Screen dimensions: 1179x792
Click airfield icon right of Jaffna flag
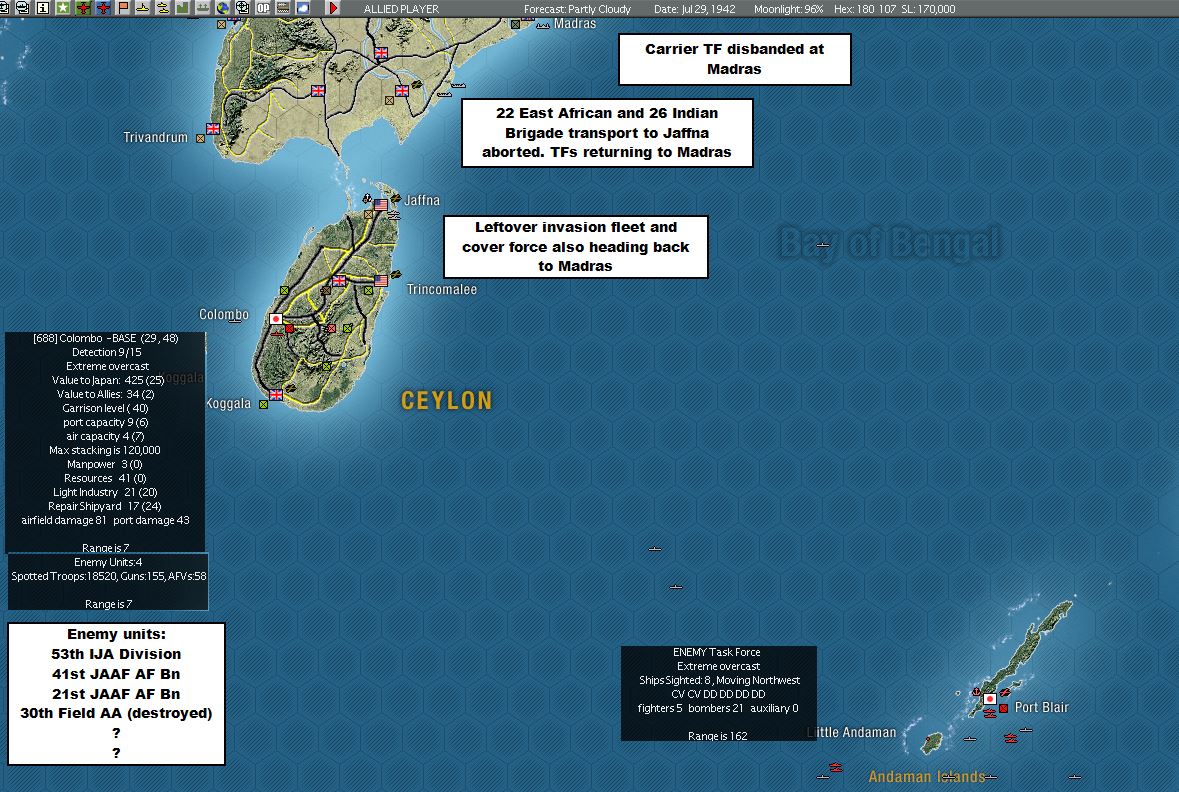(x=396, y=199)
